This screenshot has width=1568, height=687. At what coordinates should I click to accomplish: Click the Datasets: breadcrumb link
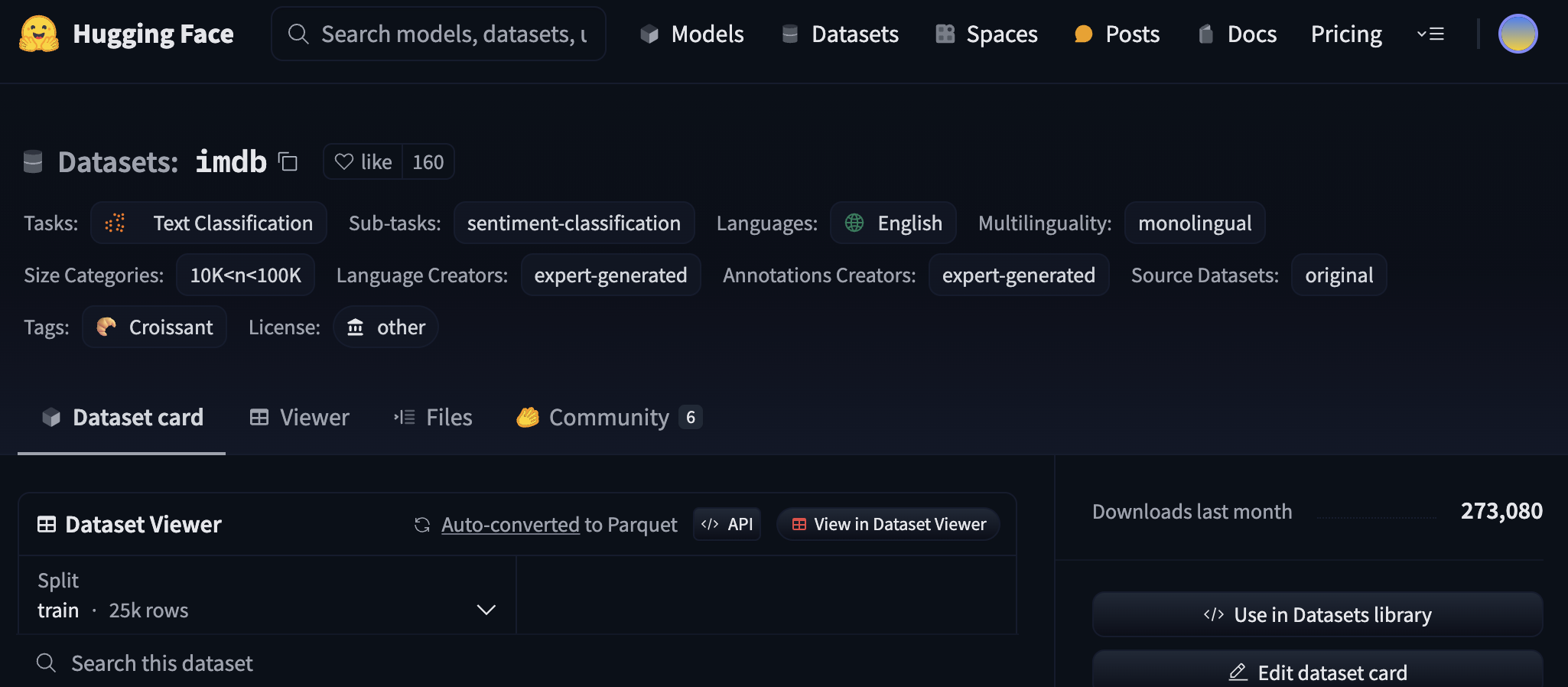pyautogui.click(x=118, y=162)
